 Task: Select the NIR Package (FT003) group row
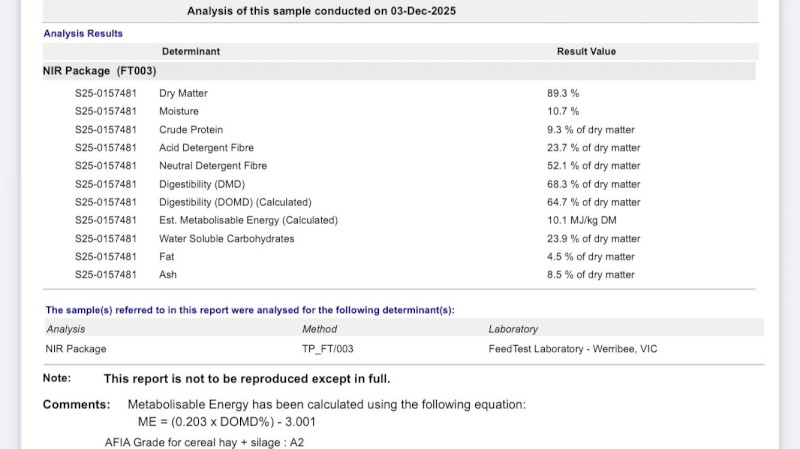pos(100,71)
